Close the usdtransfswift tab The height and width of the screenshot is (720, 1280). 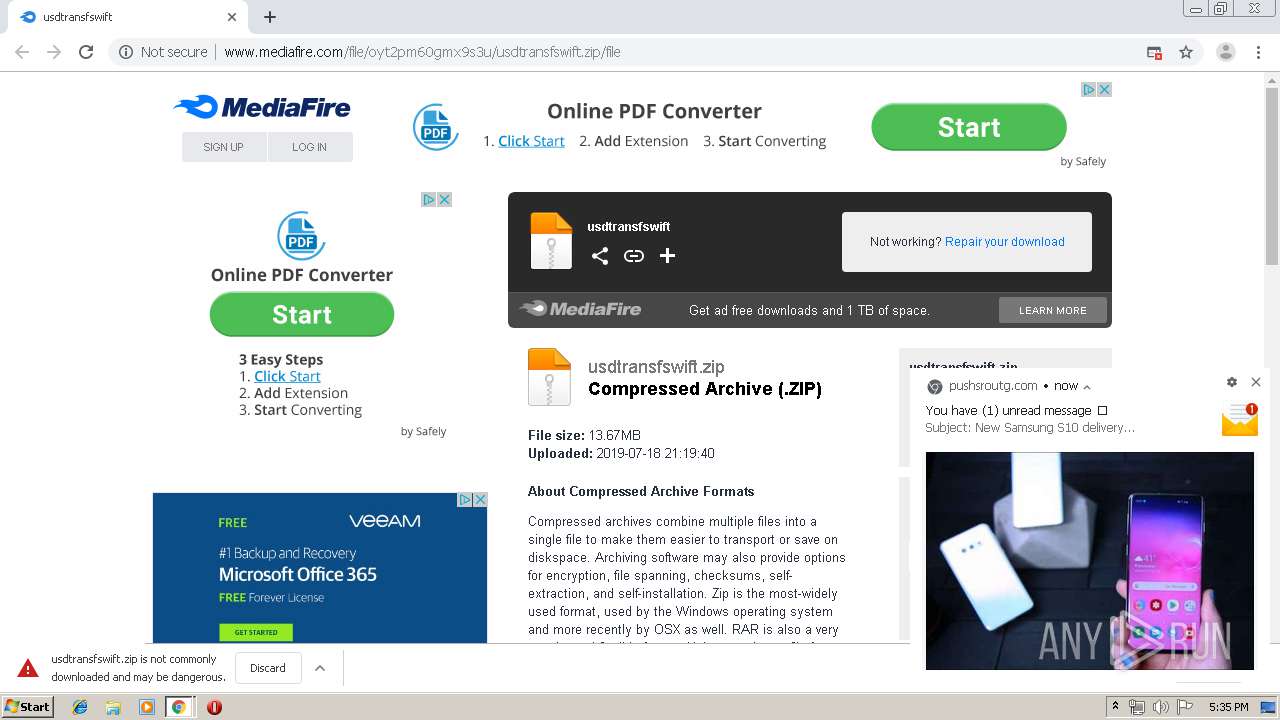[x=232, y=17]
